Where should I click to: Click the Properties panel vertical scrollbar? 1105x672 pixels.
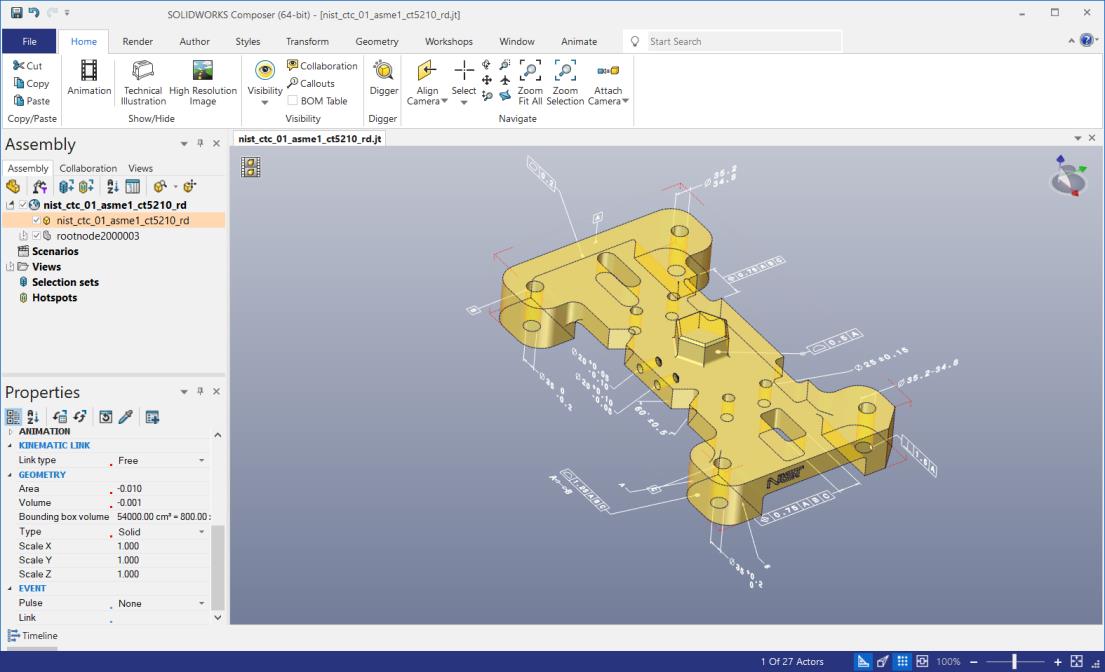pyautogui.click(x=218, y=567)
